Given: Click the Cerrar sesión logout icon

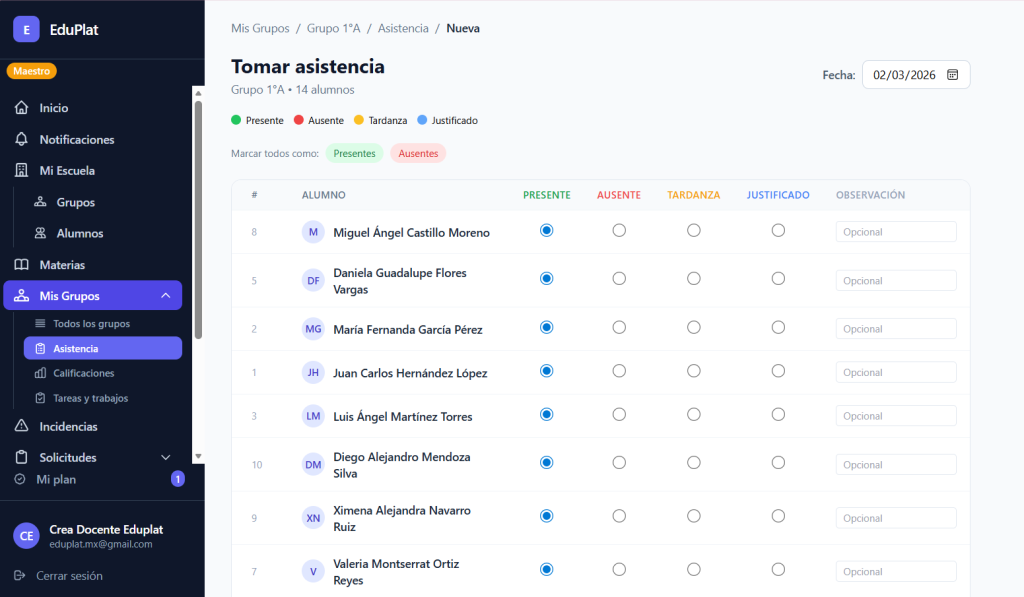Looking at the screenshot, I should click(21, 575).
